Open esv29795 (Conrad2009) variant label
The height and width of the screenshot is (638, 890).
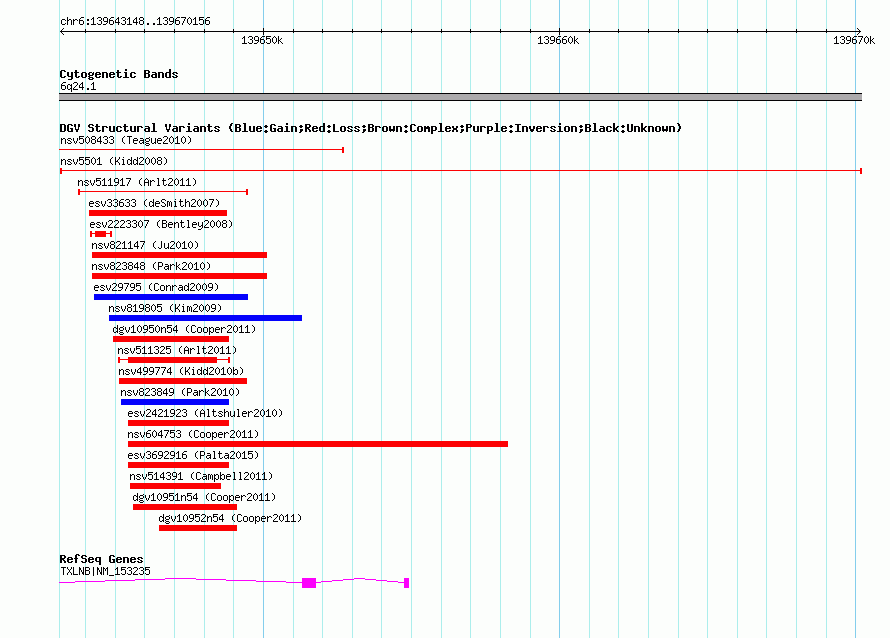(156, 287)
